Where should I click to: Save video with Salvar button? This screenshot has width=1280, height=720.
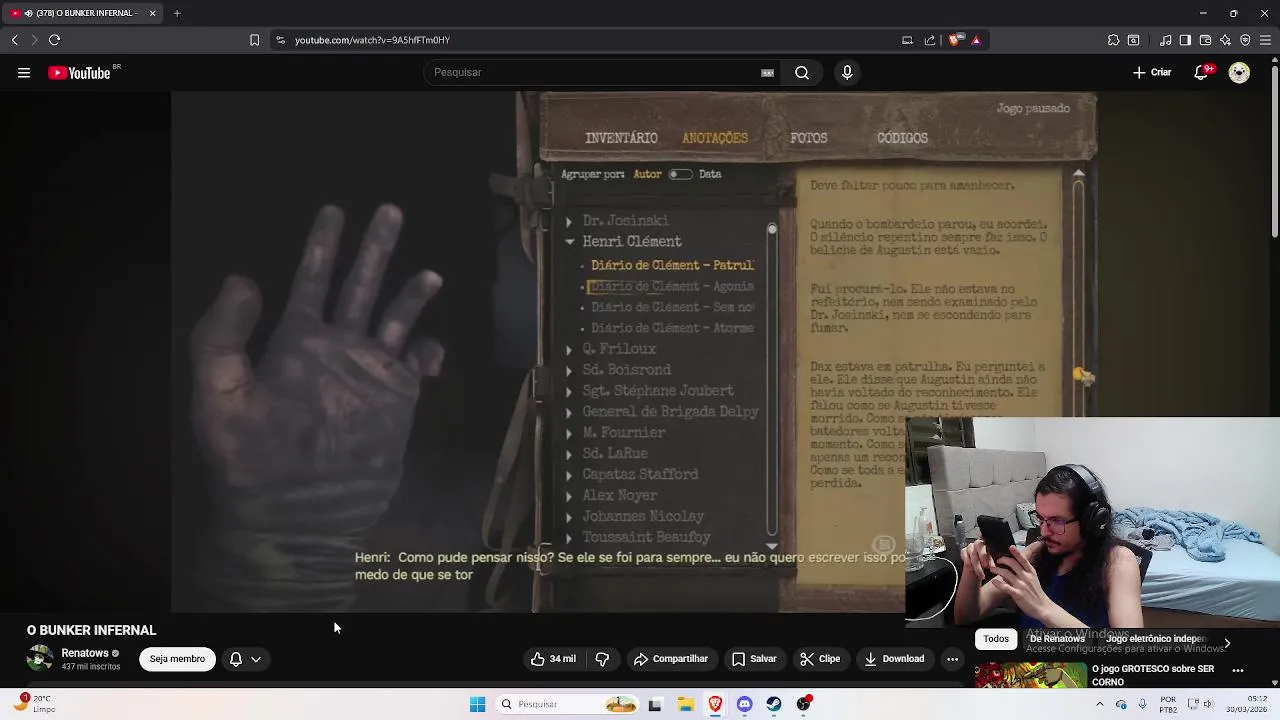[x=754, y=659]
